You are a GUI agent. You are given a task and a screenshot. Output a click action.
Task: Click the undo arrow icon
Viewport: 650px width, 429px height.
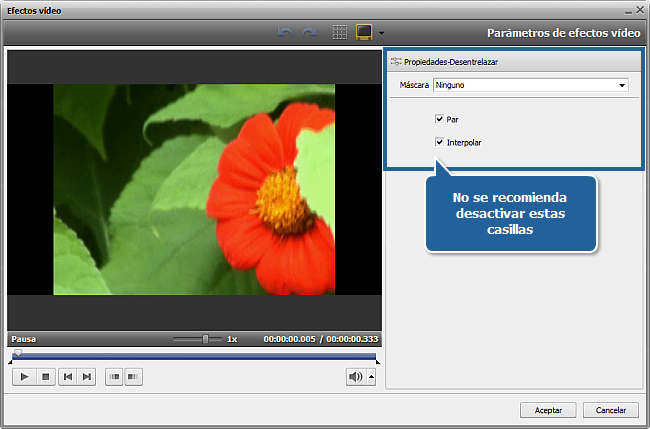click(x=285, y=32)
